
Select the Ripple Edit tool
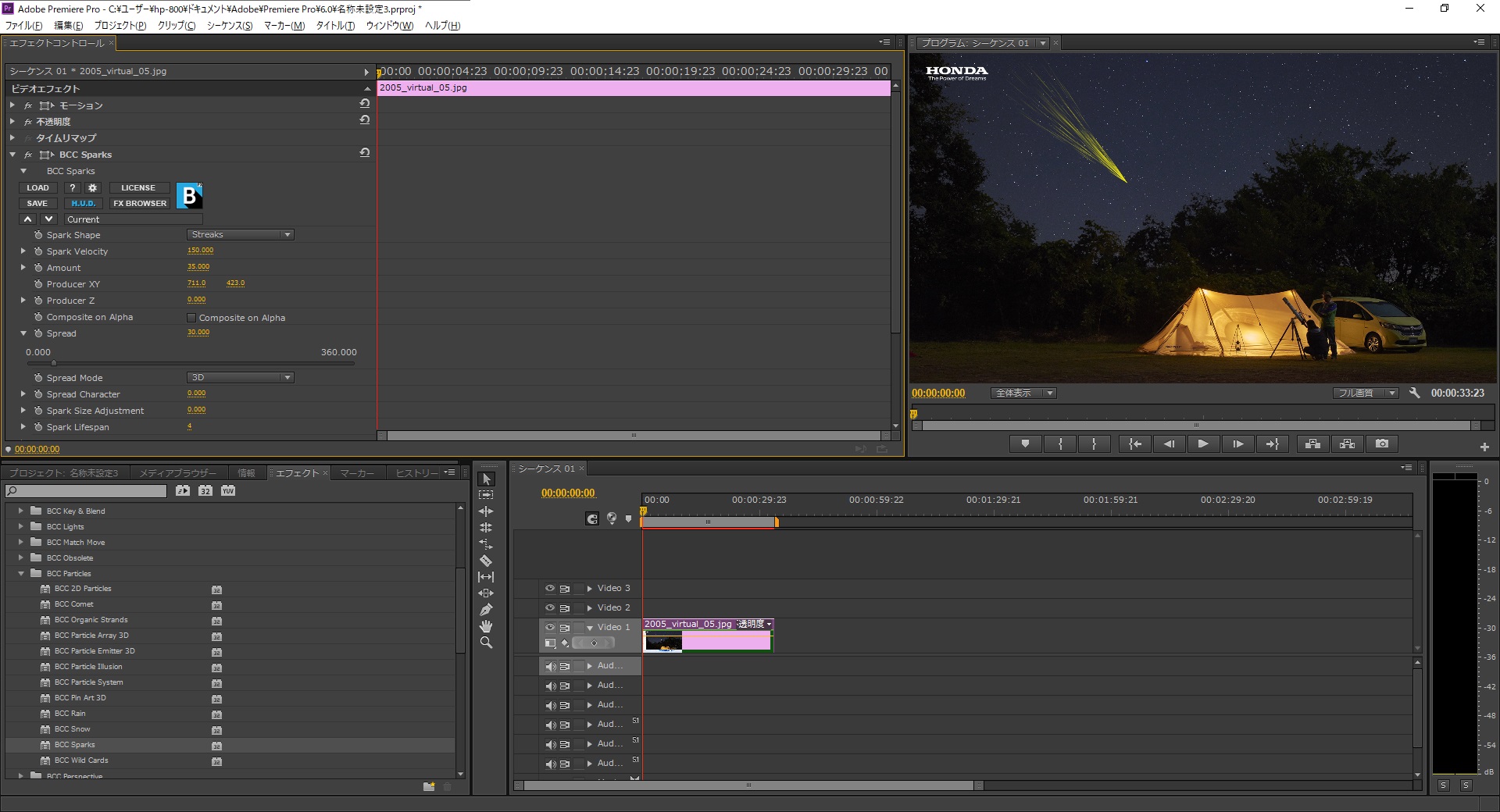pos(486,511)
